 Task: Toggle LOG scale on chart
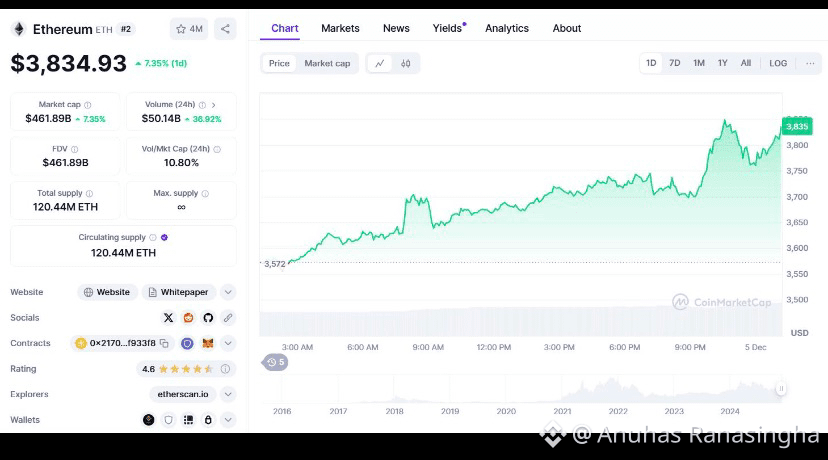pyautogui.click(x=778, y=63)
